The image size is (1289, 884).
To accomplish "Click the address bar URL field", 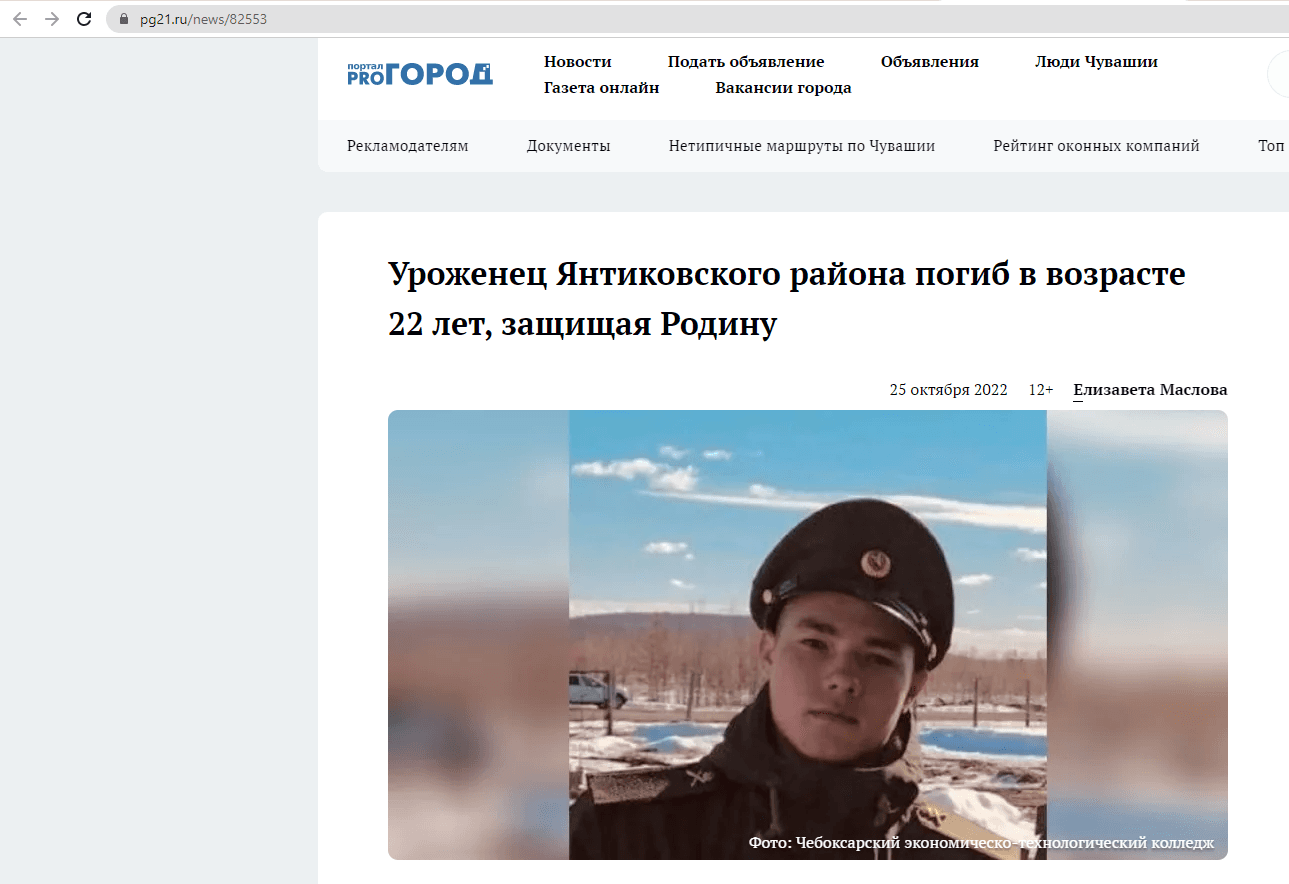I will pyautogui.click(x=700, y=19).
